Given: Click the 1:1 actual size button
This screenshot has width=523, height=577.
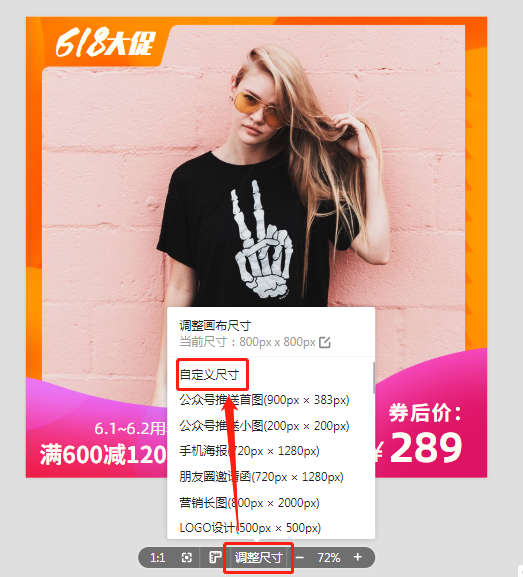Looking at the screenshot, I should [x=158, y=558].
